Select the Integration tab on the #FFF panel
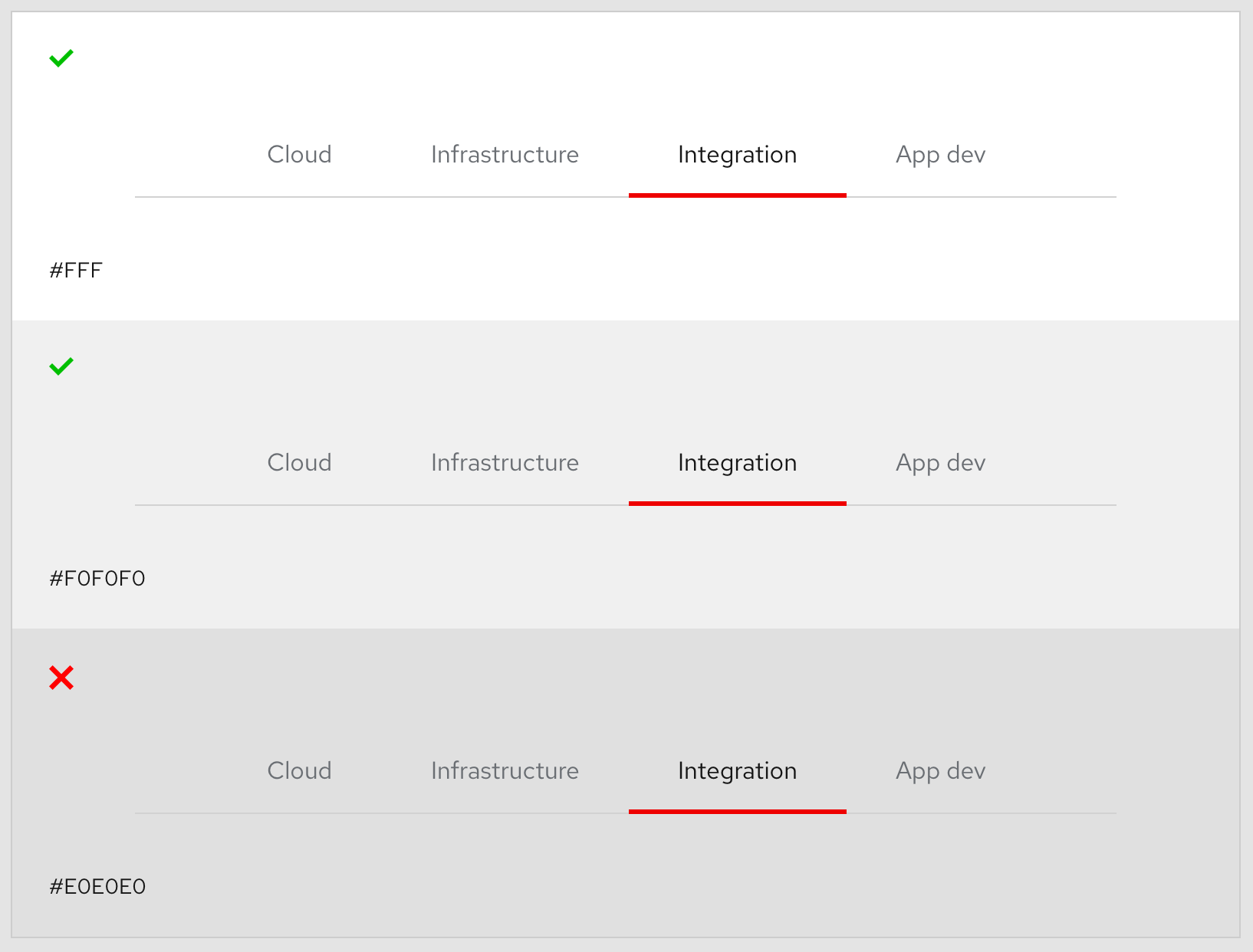The width and height of the screenshot is (1253, 952). [737, 155]
